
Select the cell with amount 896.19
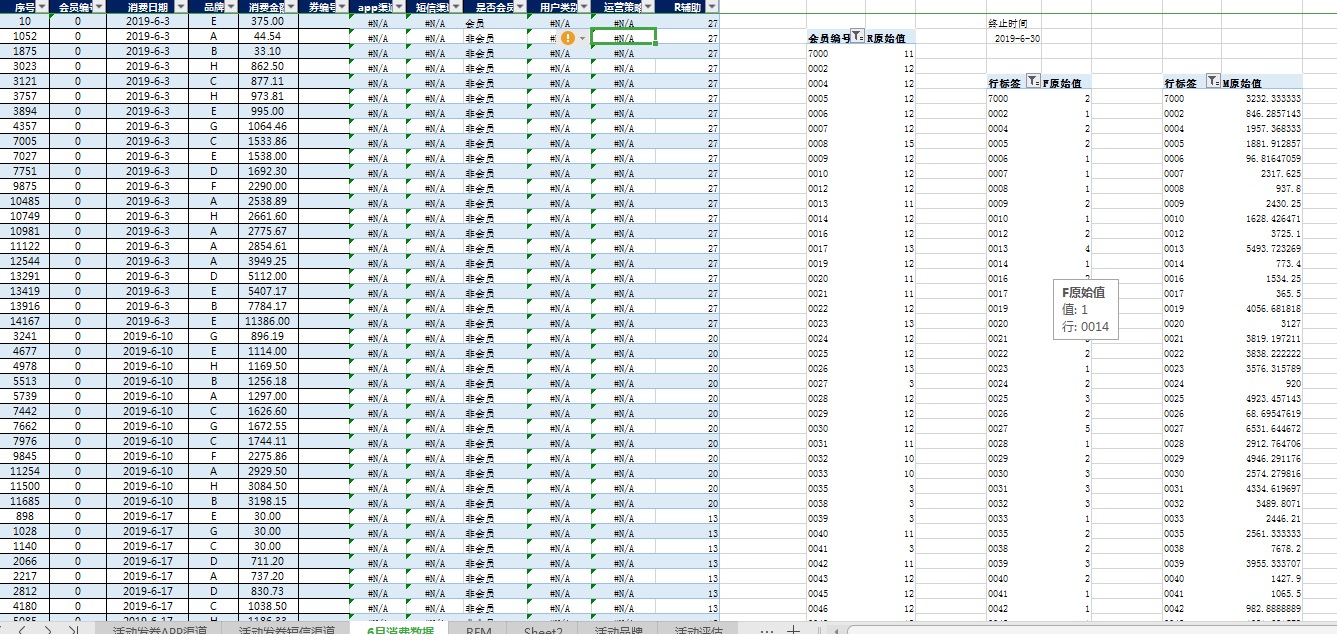point(267,336)
